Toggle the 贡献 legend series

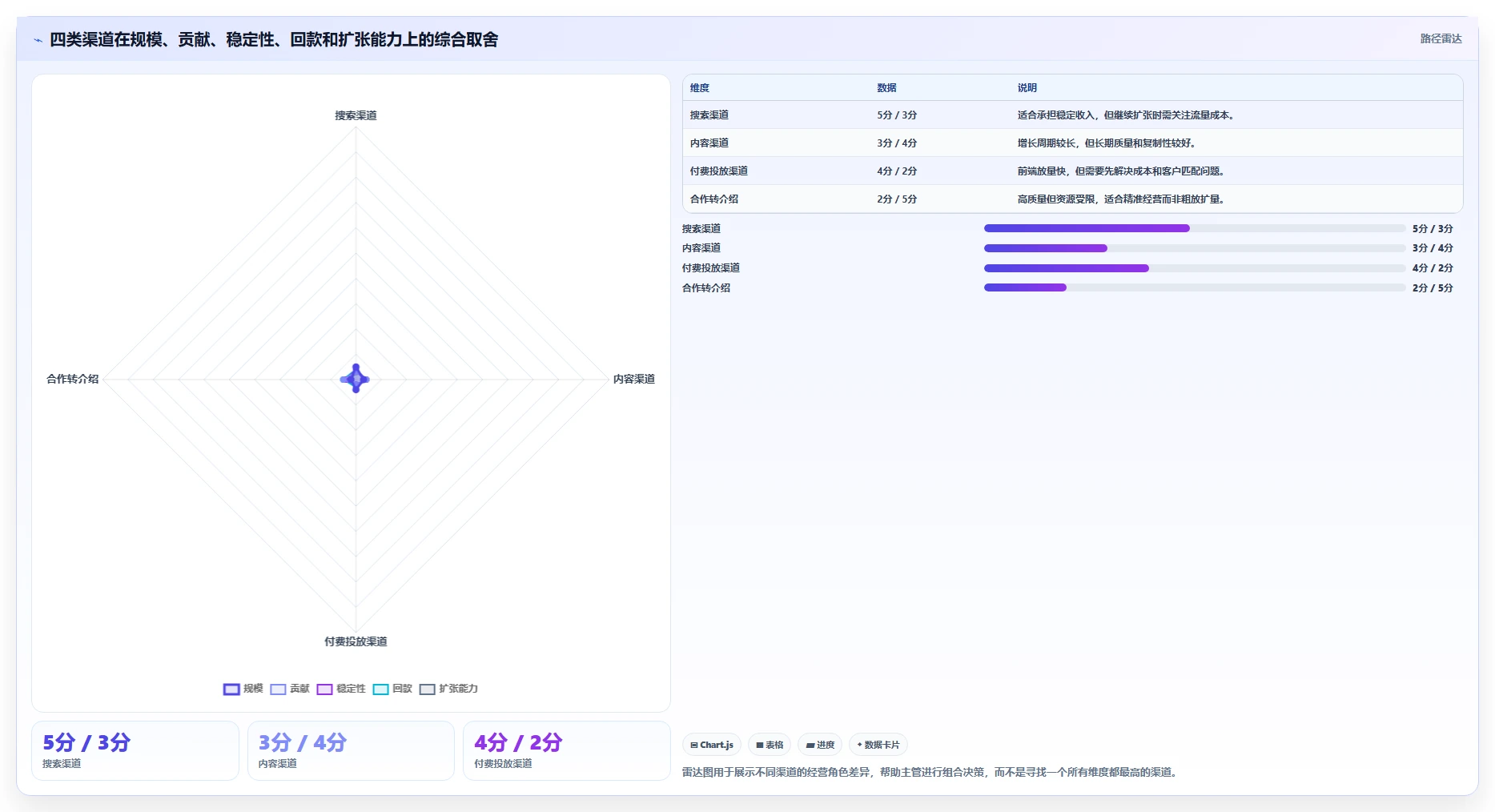click(290, 689)
